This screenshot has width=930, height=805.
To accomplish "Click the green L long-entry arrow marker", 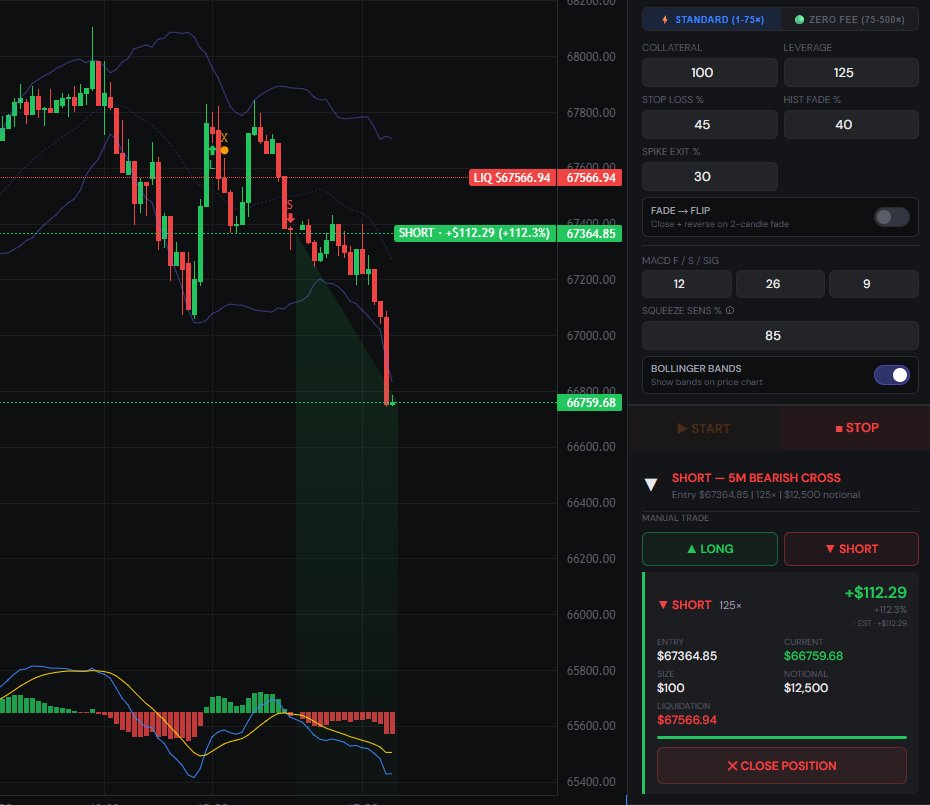I will pyautogui.click(x=212, y=157).
